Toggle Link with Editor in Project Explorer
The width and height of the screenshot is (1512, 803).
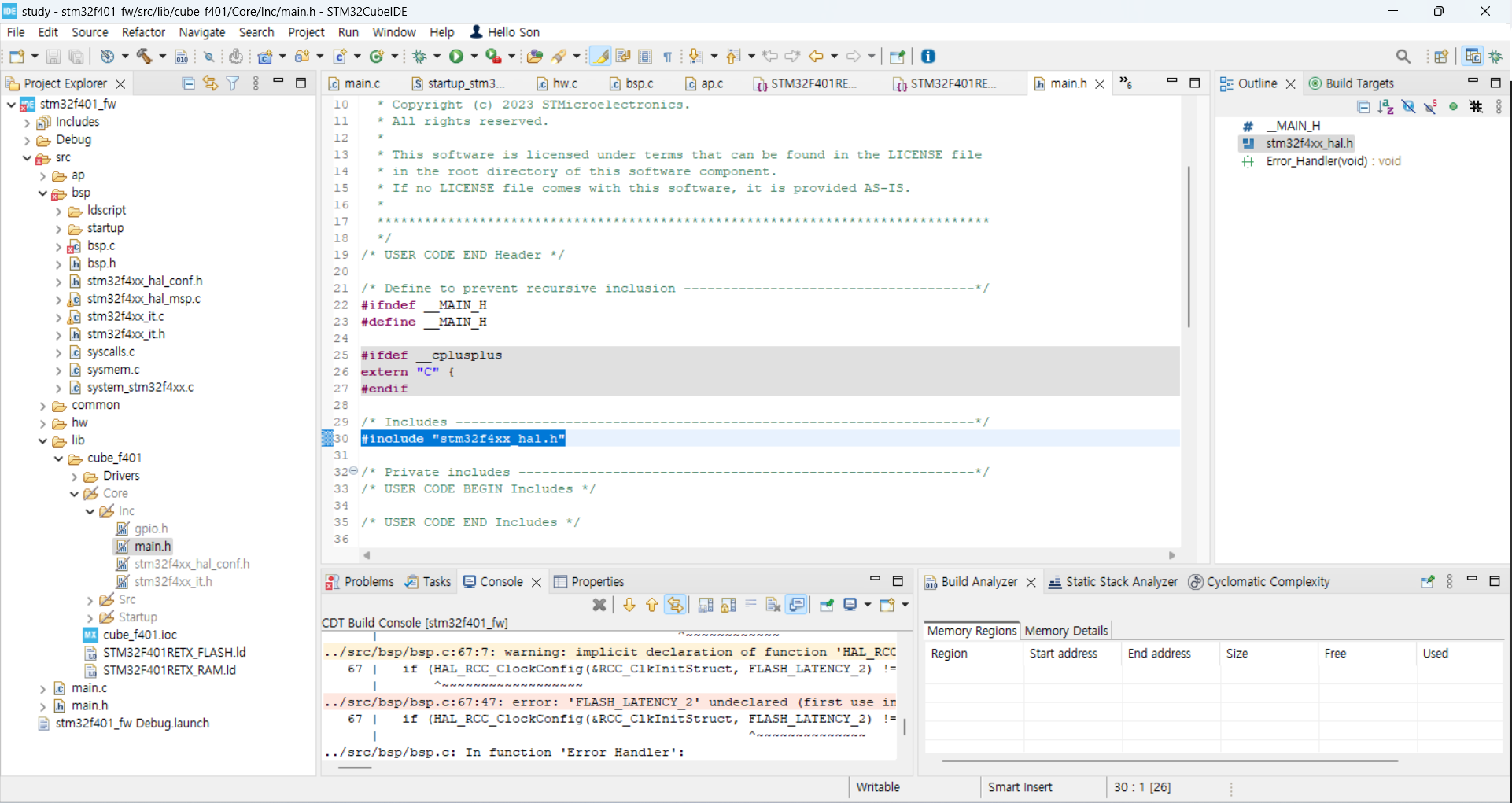pyautogui.click(x=210, y=83)
